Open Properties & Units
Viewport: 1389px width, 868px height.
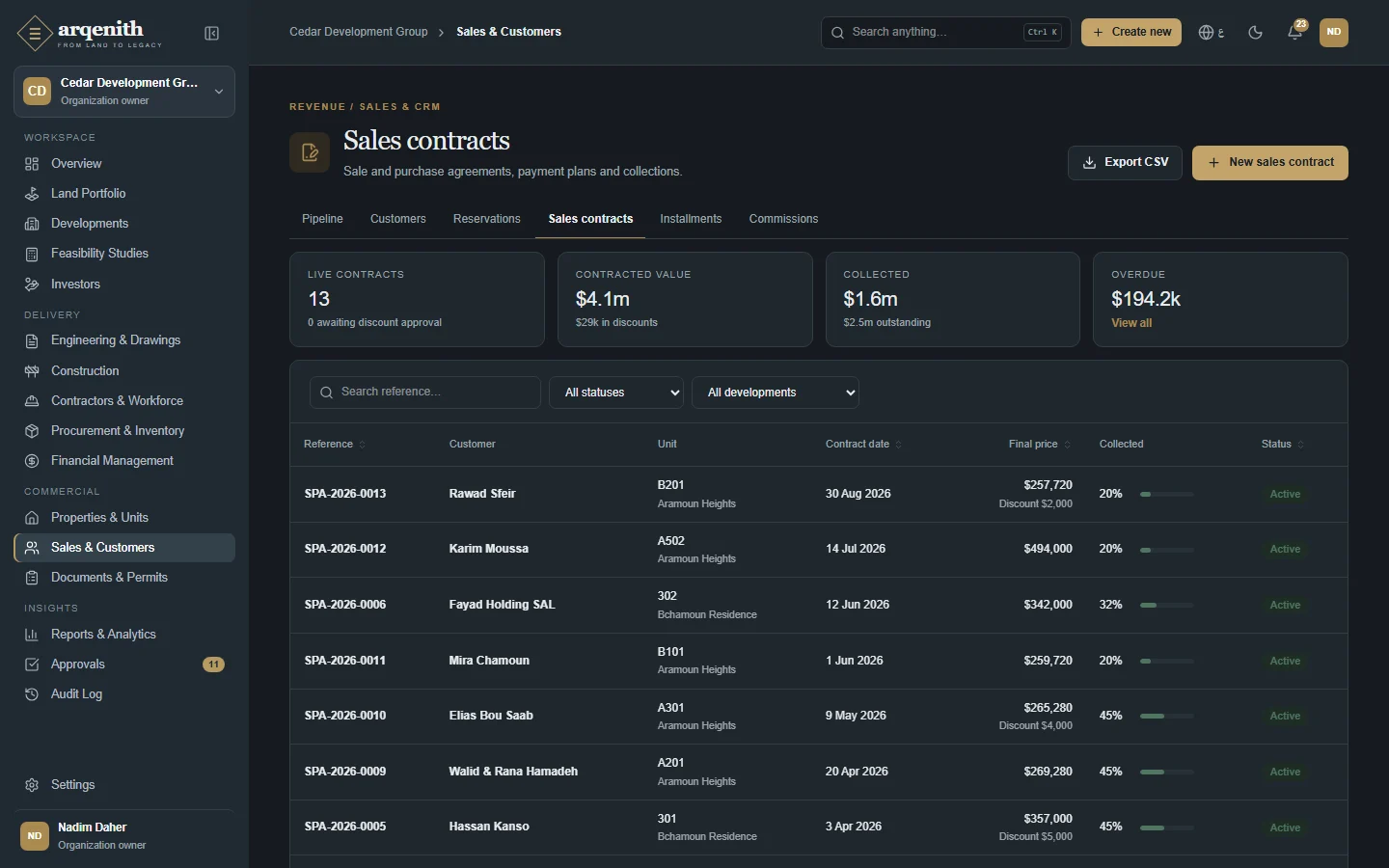coord(124,518)
